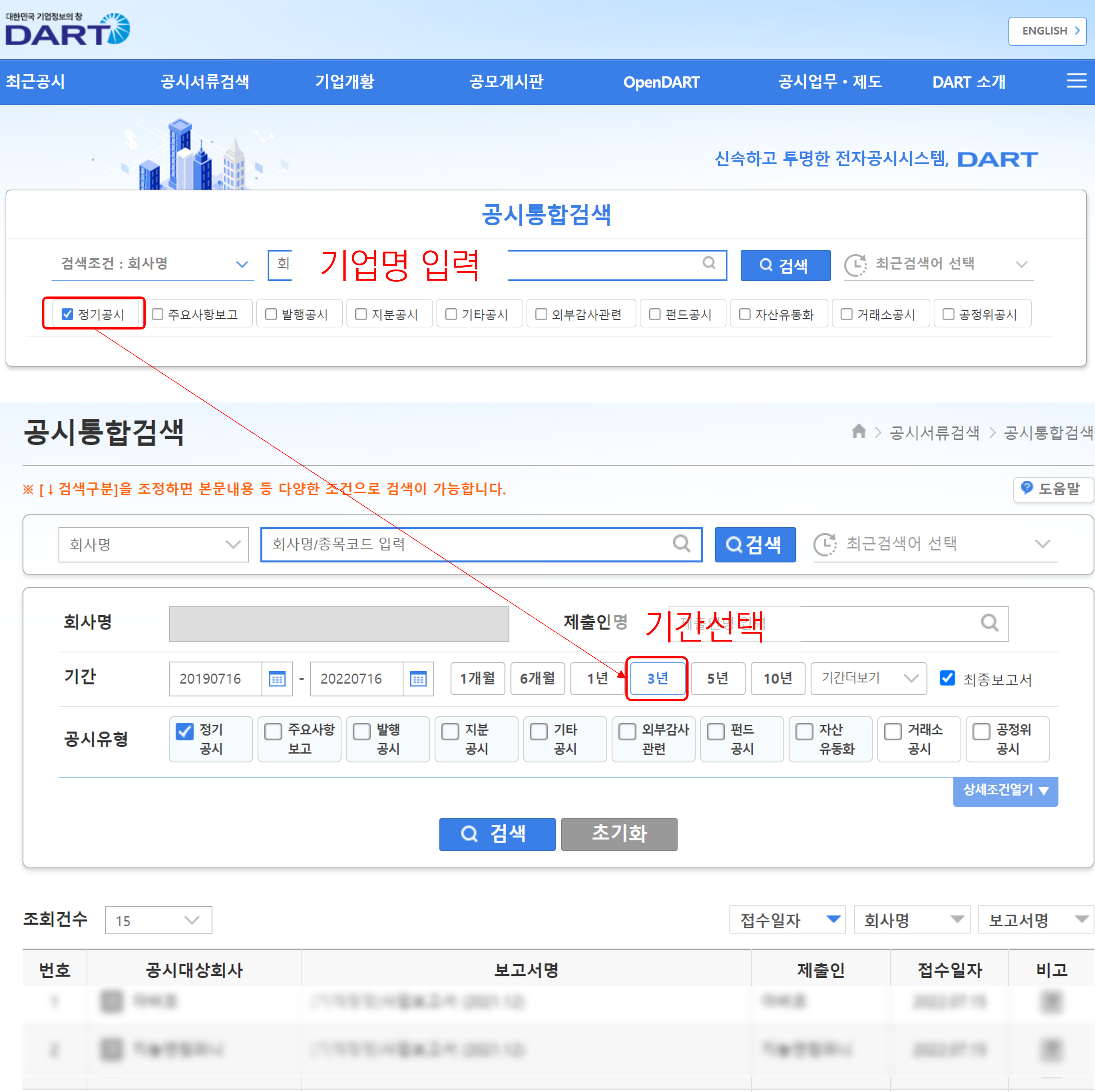Check the 주요사항보고 checkbox in lower form
This screenshot has height=1092, width=1095.
pos(273,731)
